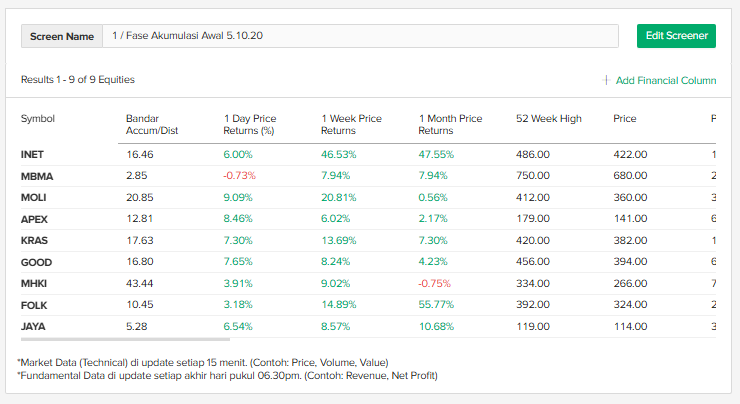Click the KRAS symbol
This screenshot has height=404, width=740.
point(34,241)
